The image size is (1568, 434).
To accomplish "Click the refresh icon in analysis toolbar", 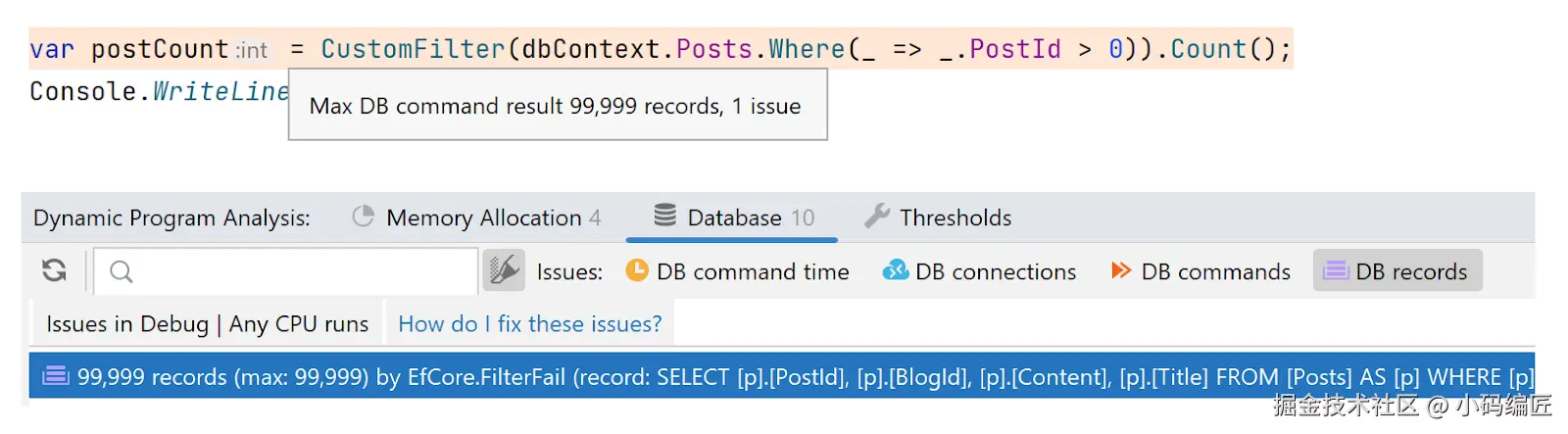I will click(x=55, y=270).
